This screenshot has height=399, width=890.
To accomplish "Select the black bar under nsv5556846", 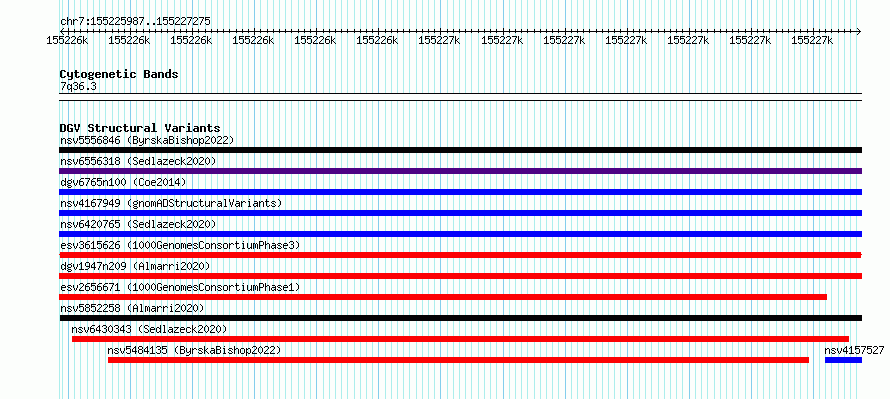I will point(460,150).
